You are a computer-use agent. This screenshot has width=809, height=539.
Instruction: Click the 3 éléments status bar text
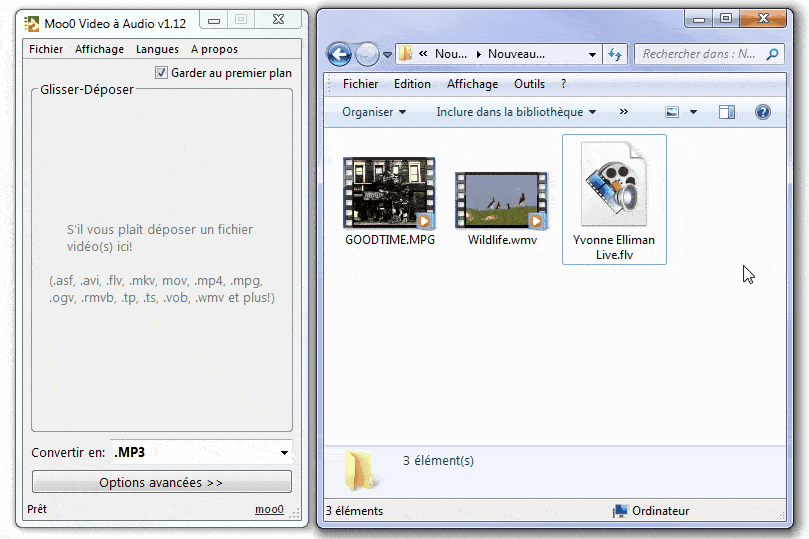tap(354, 511)
